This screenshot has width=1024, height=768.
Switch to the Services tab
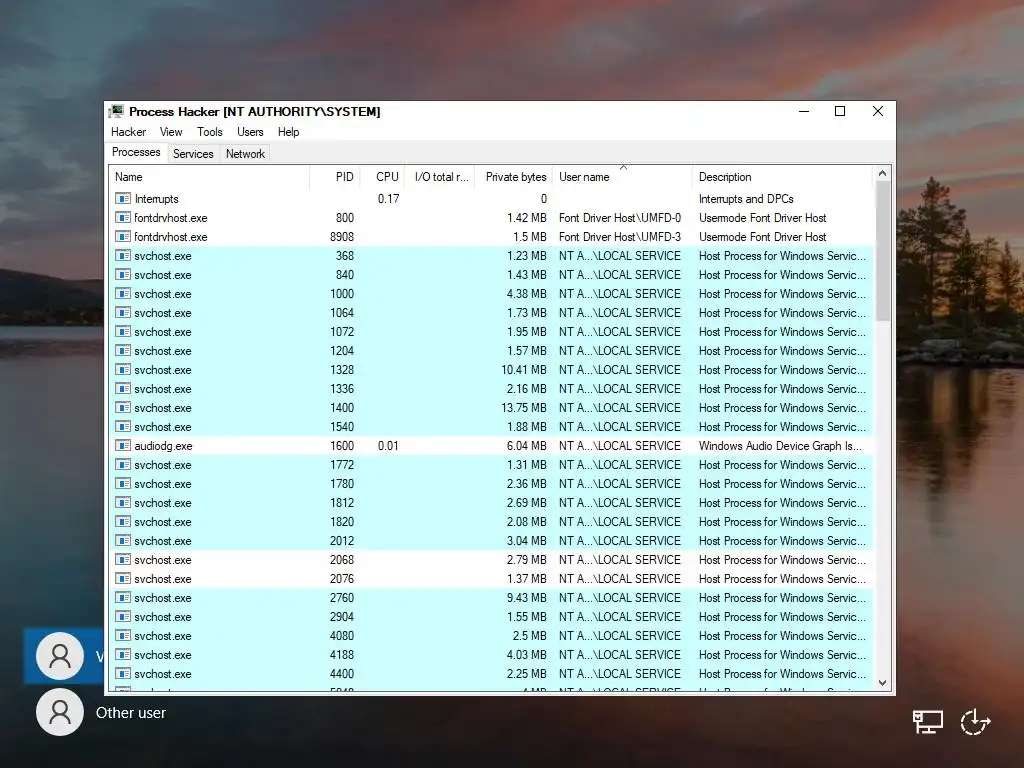(x=193, y=153)
